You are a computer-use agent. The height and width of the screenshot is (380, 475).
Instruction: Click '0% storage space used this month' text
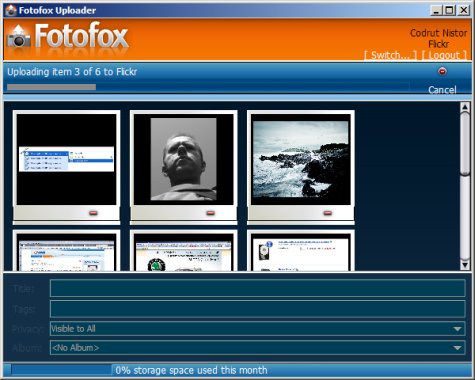coord(191,370)
